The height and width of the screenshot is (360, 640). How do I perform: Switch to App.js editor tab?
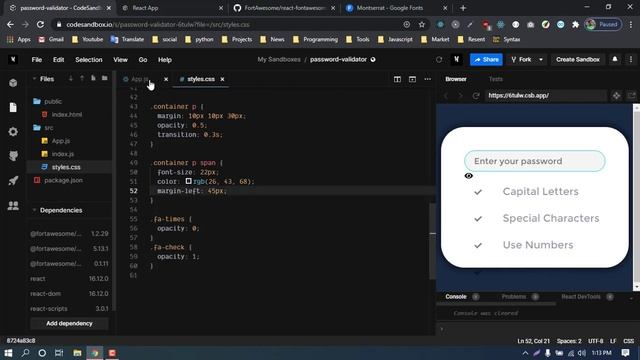pos(140,79)
